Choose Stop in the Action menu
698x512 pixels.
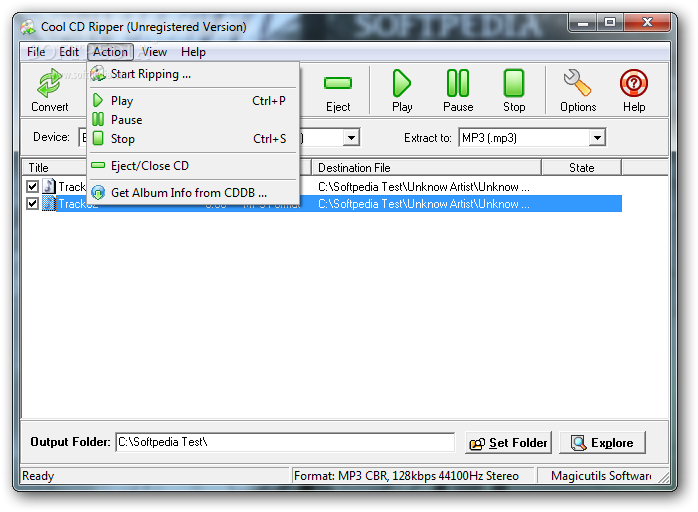193,138
